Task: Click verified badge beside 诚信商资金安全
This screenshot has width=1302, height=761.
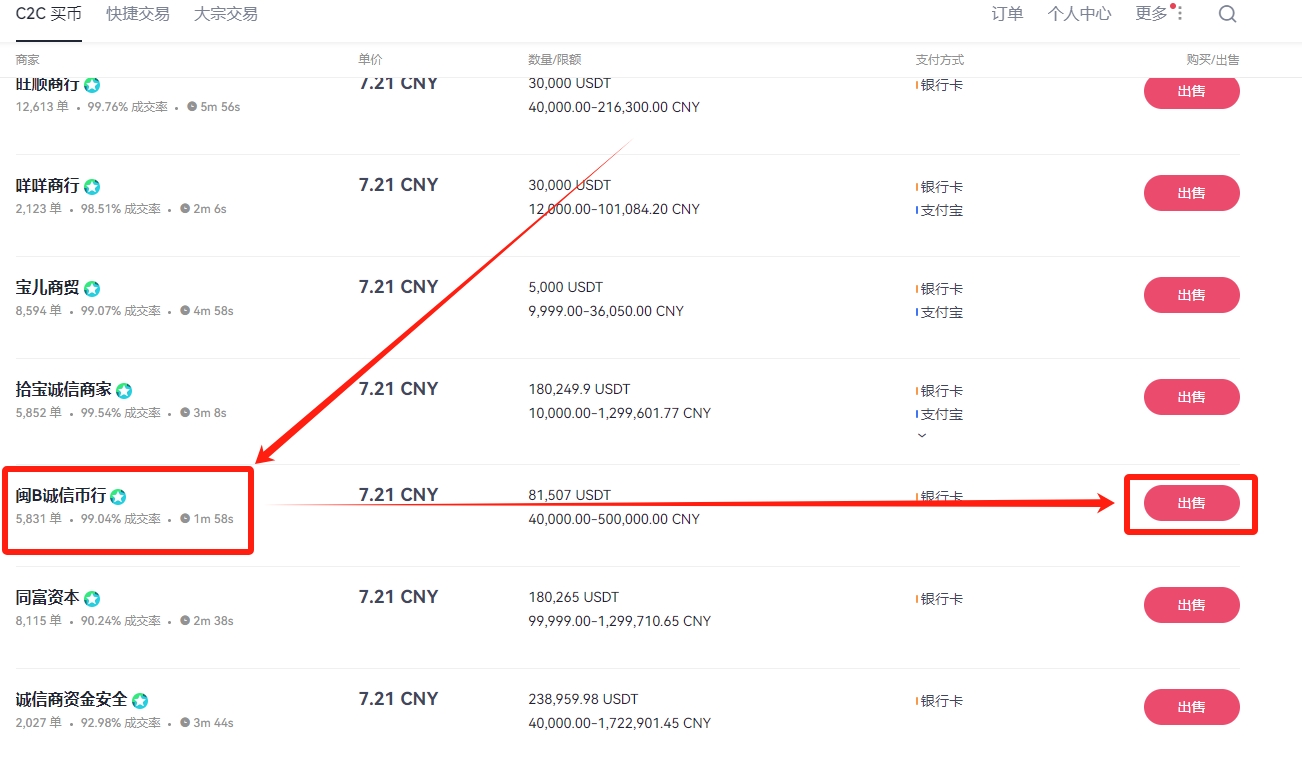Action: click(140, 701)
